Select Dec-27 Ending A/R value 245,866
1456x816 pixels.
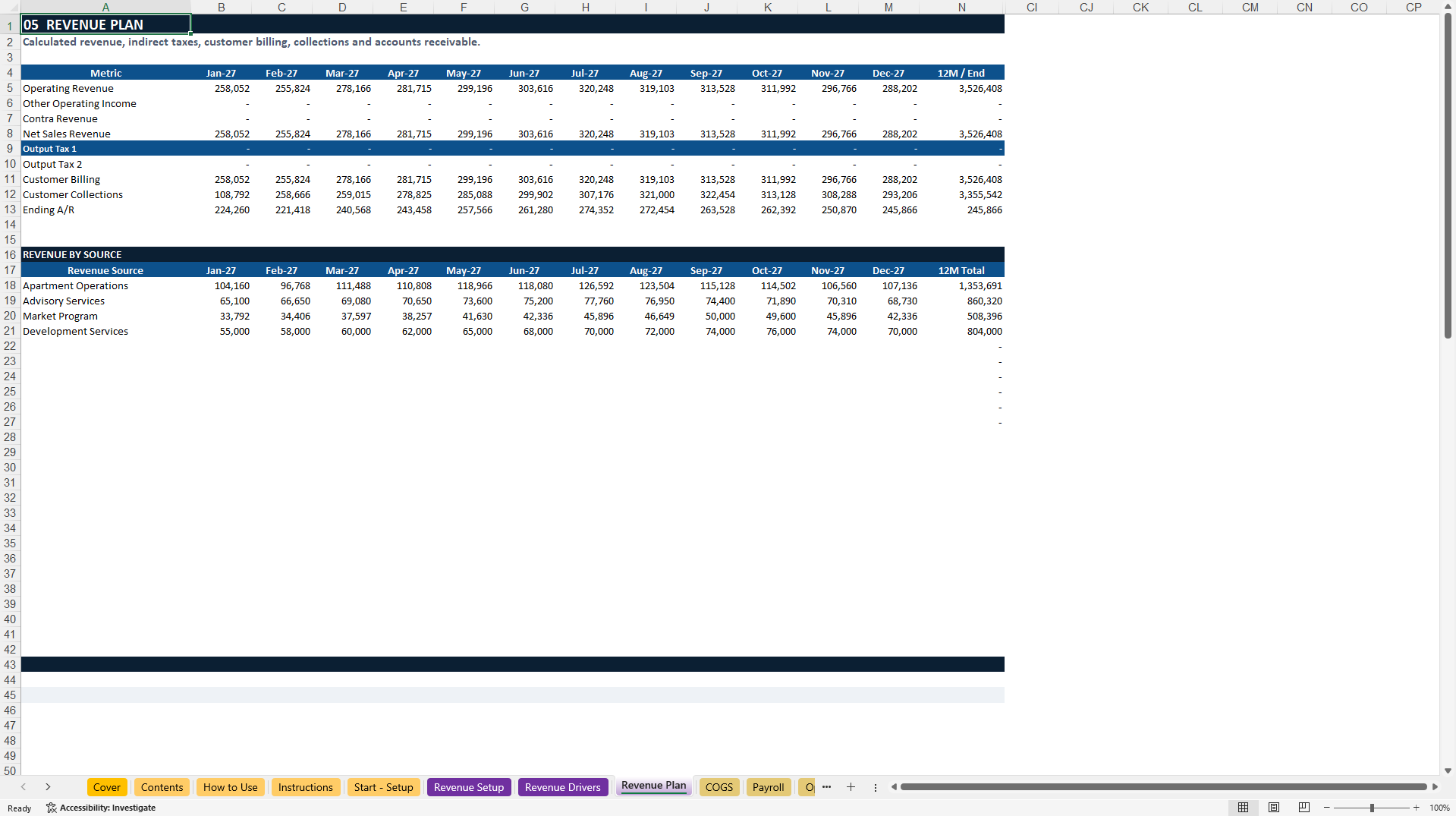click(x=888, y=210)
